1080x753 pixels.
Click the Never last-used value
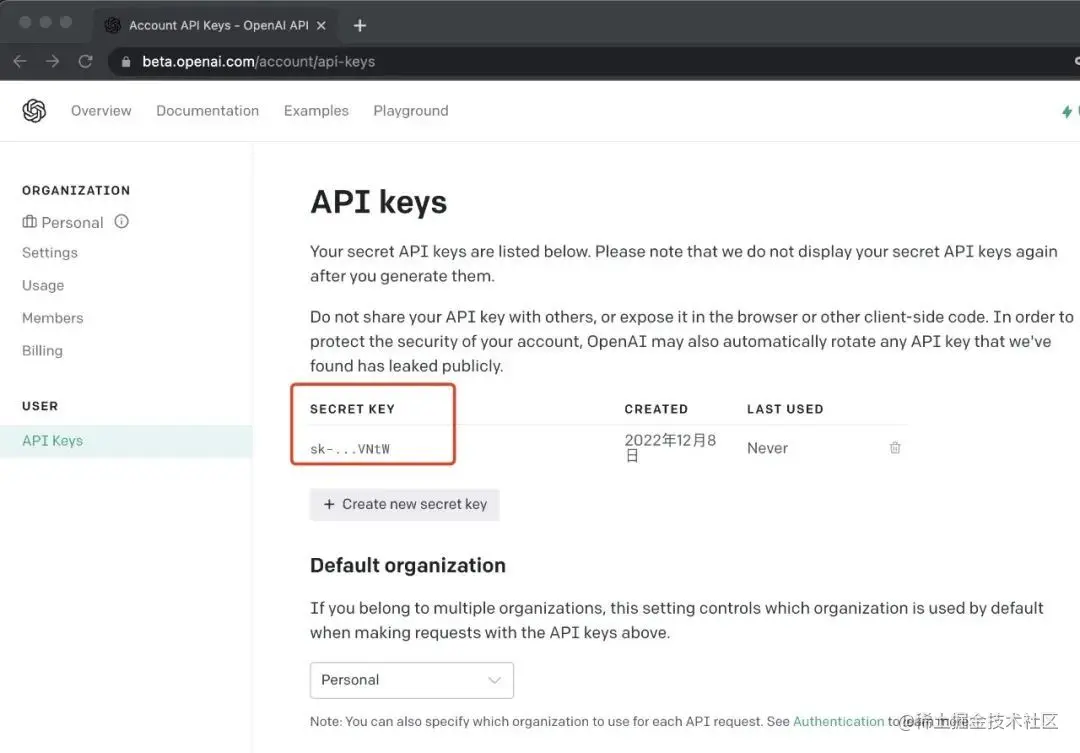(x=767, y=448)
